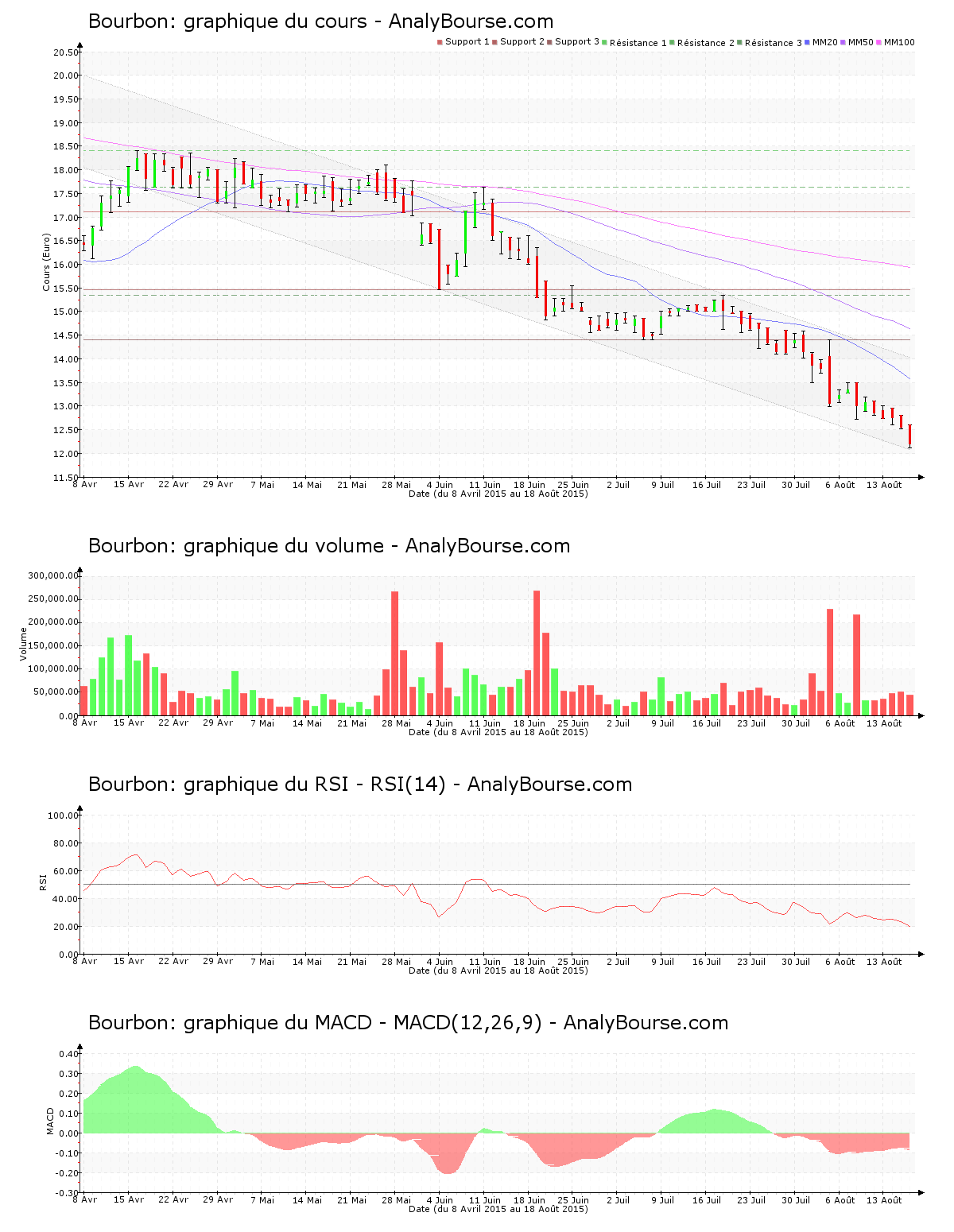Click the date range caption under RSI chart

[498, 970]
